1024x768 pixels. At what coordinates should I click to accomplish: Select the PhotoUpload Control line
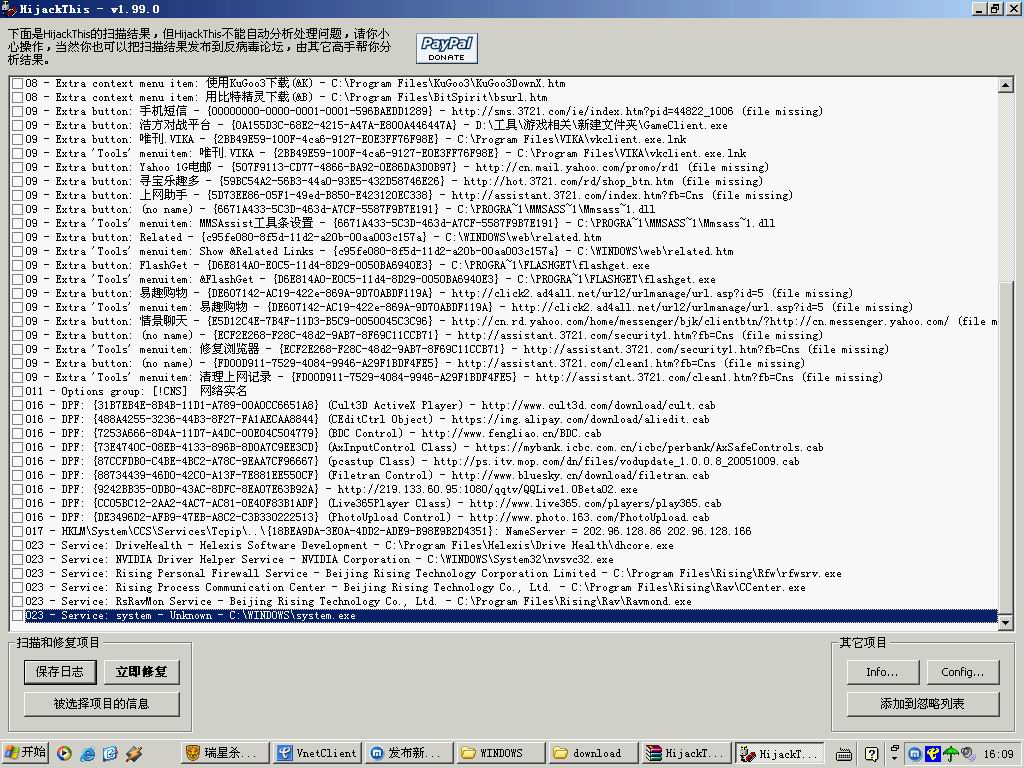click(x=367, y=518)
